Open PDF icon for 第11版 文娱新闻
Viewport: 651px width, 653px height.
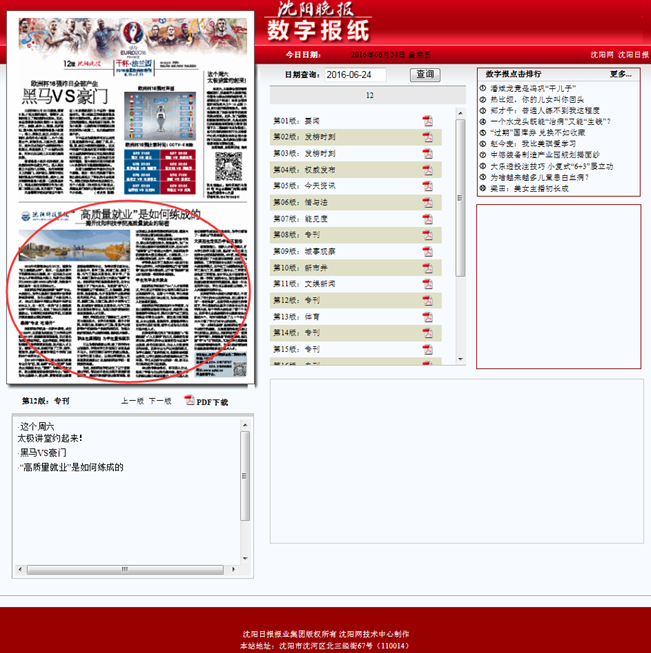[x=427, y=284]
